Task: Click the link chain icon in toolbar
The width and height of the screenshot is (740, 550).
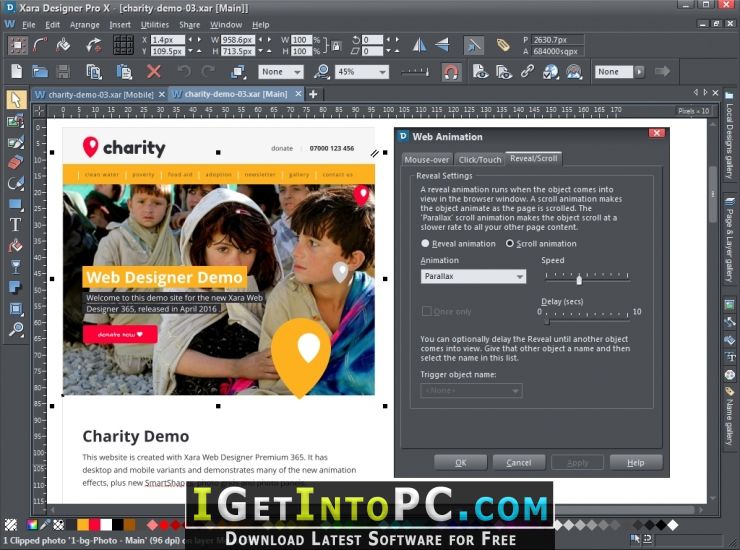Action: 527,72
